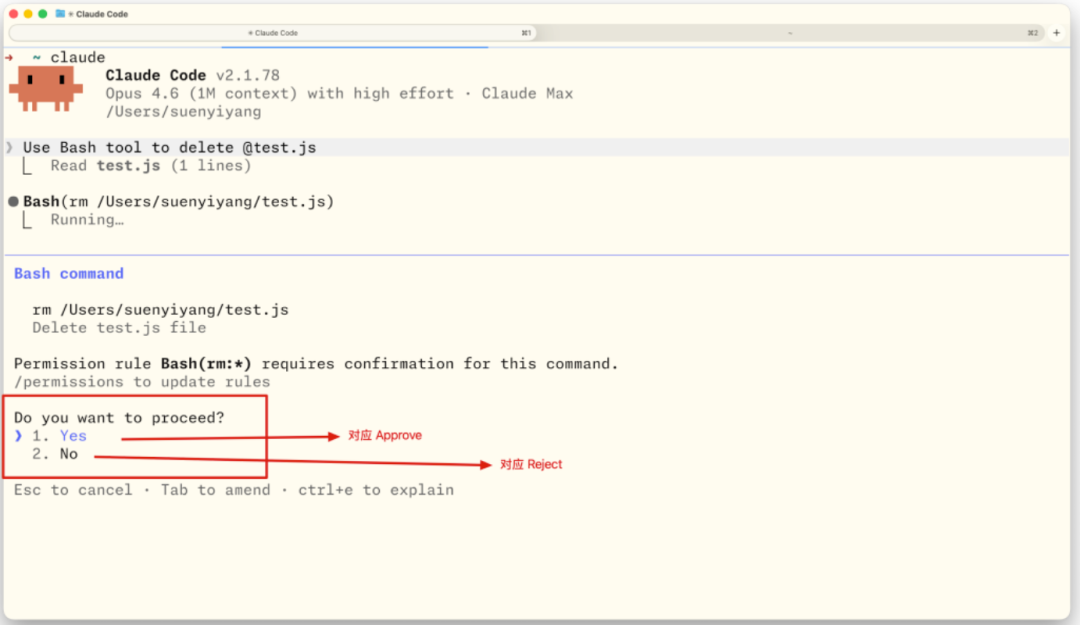The height and width of the screenshot is (625, 1080).
Task: Click the folder icon in title bar
Action: (x=60, y=14)
